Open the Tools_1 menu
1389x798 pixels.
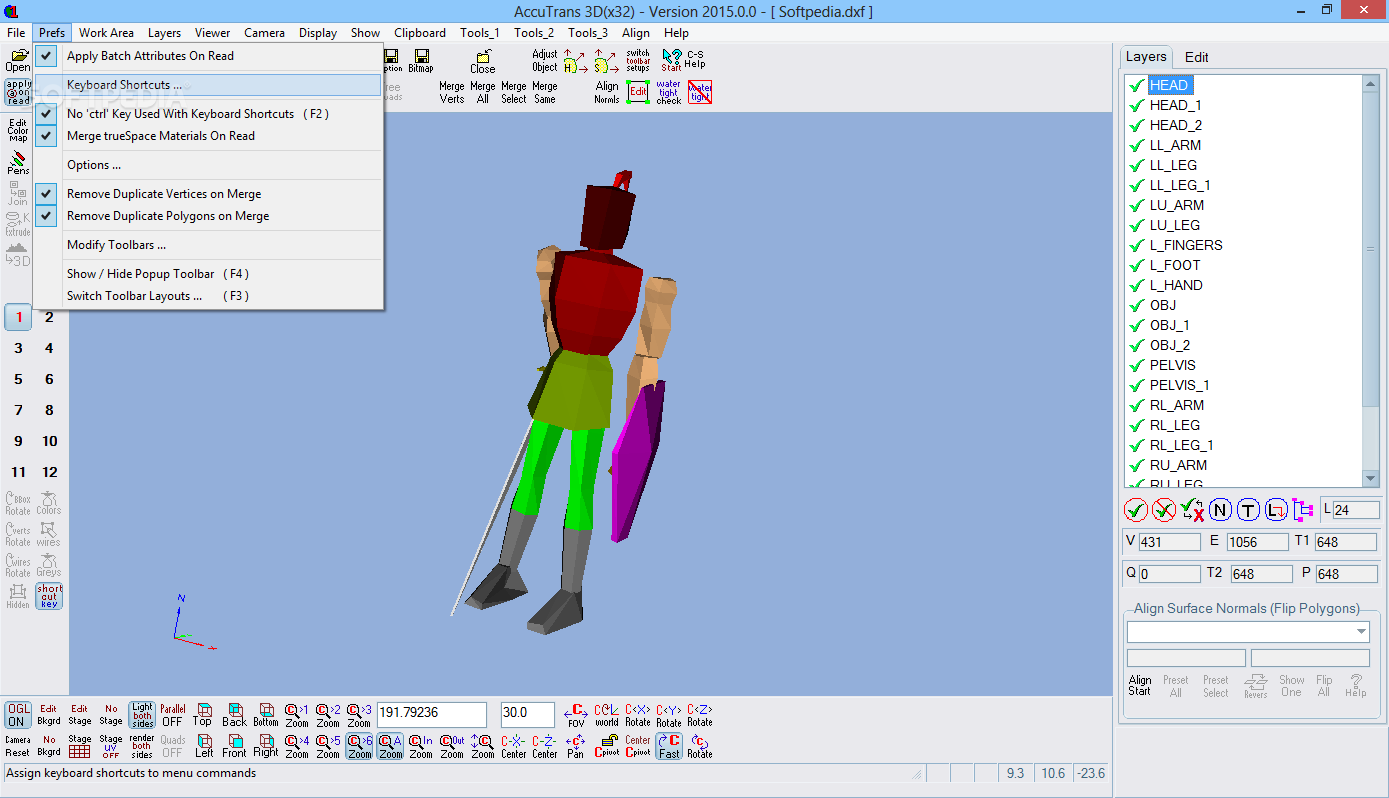click(480, 33)
